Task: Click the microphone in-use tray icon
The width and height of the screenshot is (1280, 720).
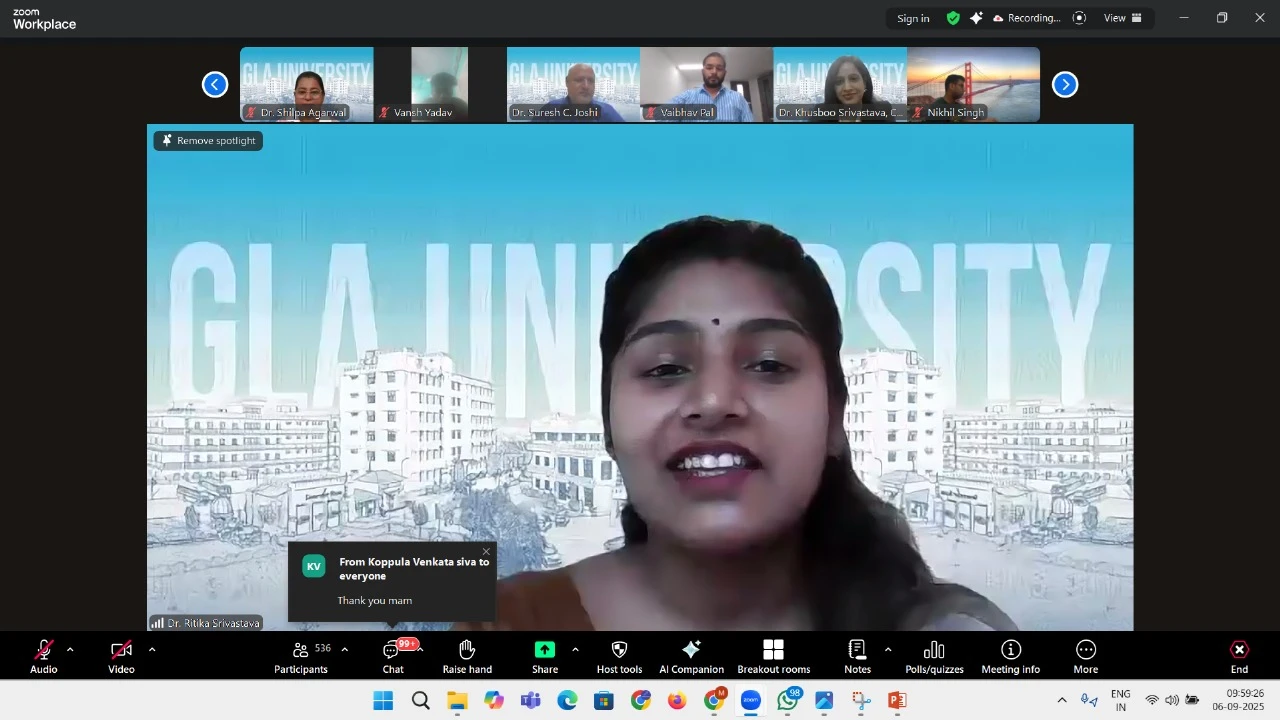Action: coord(1089,701)
